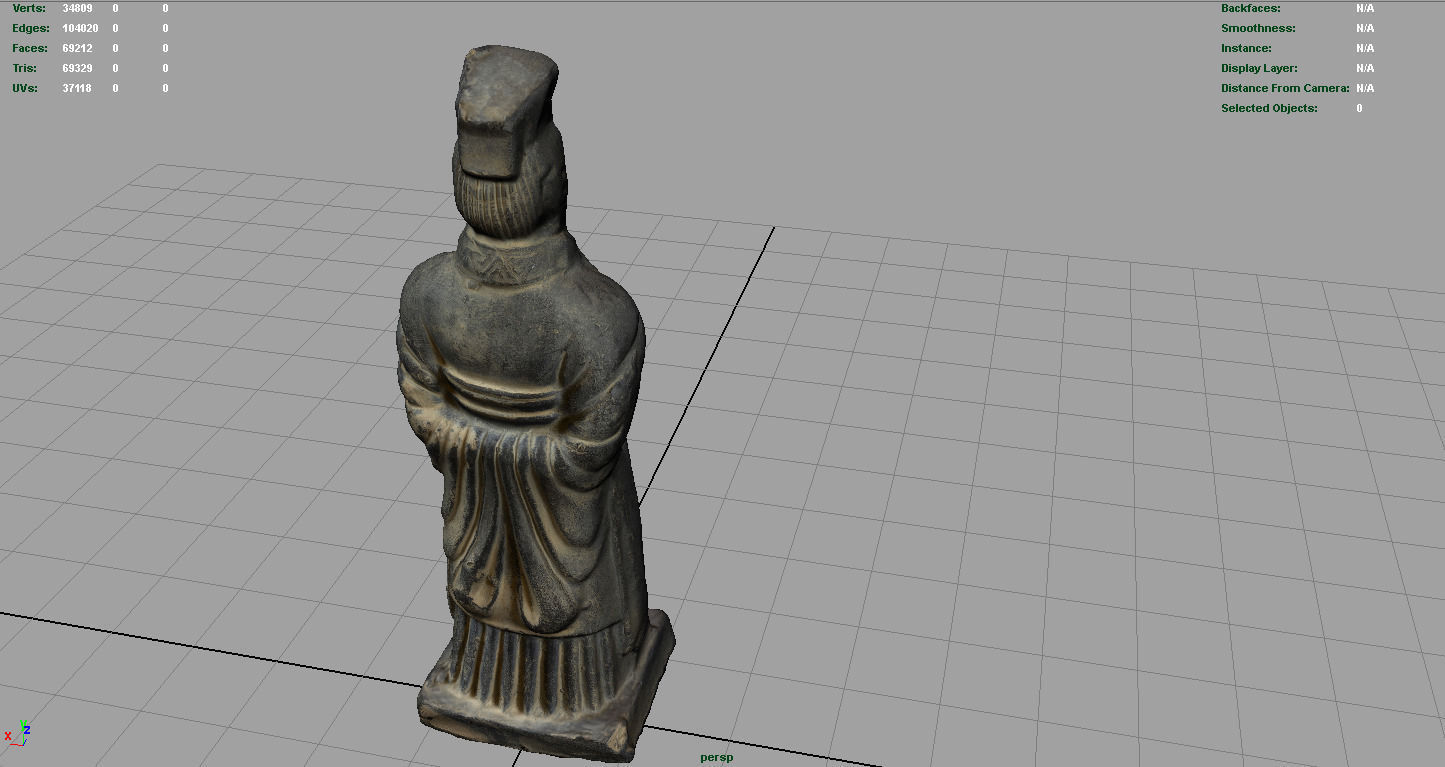
Task: Click the 'Smoothness:' label
Action: coord(1258,28)
